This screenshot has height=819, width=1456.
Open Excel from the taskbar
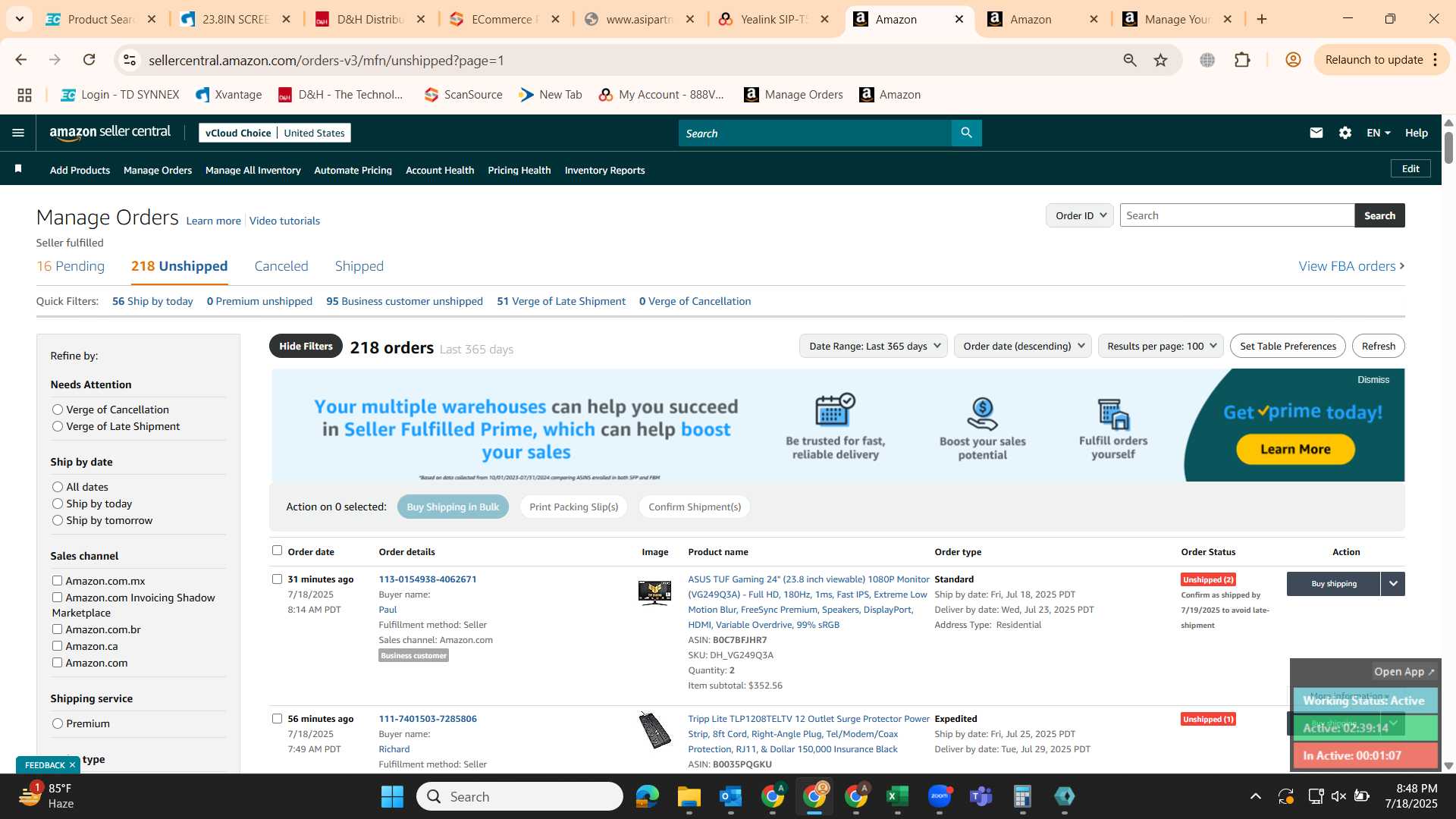pos(897,796)
